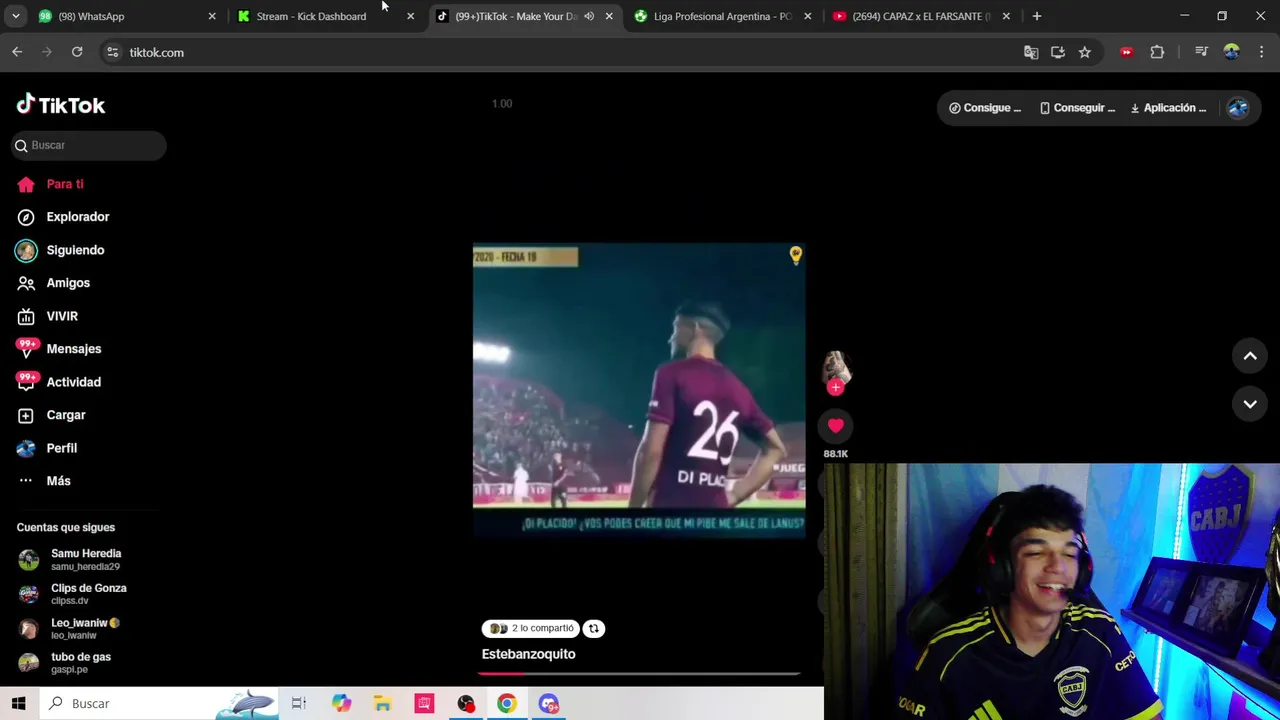Close the WhatsApp tab

tap(212, 16)
